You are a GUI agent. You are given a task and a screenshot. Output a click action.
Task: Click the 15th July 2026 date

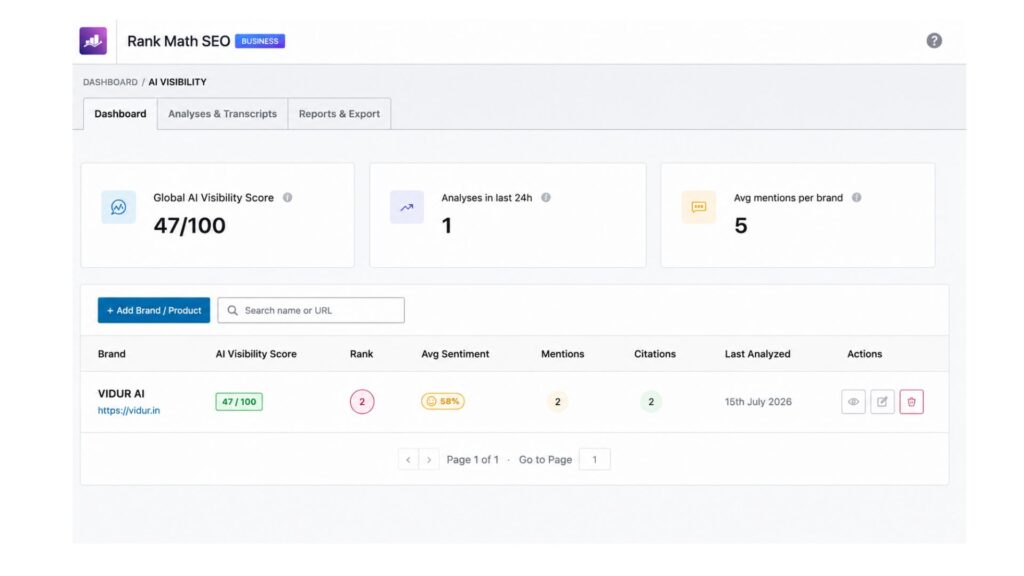click(x=758, y=402)
